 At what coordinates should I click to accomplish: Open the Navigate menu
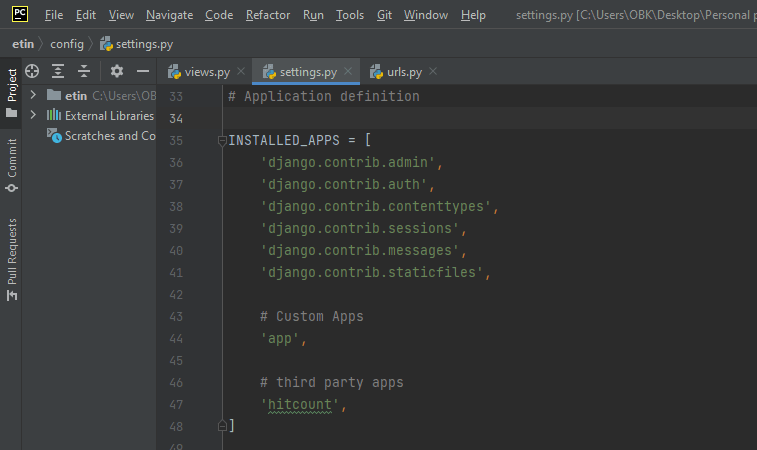[169, 15]
